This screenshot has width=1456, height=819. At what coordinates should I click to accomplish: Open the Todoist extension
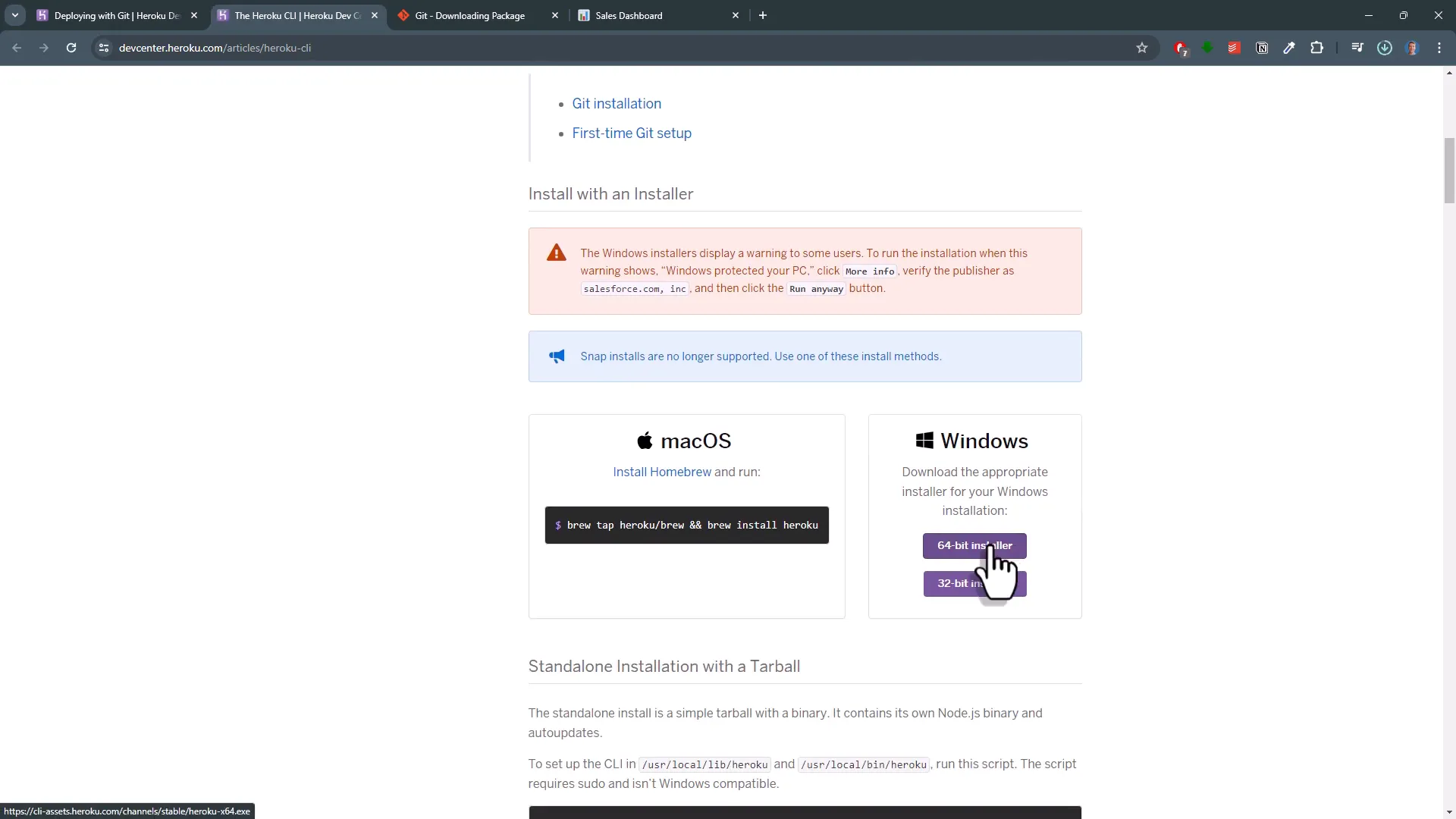(1234, 48)
